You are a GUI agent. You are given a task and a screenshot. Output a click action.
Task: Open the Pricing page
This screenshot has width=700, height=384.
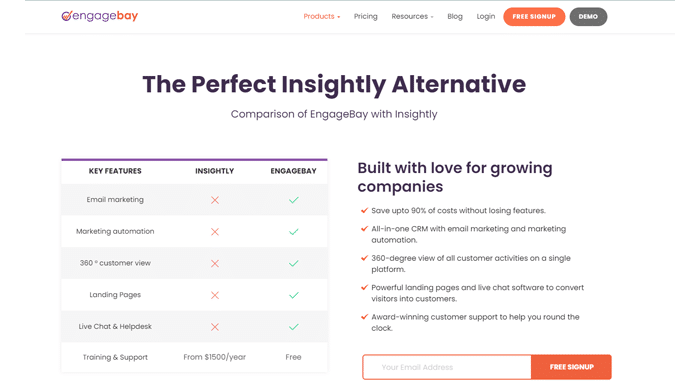(x=366, y=17)
